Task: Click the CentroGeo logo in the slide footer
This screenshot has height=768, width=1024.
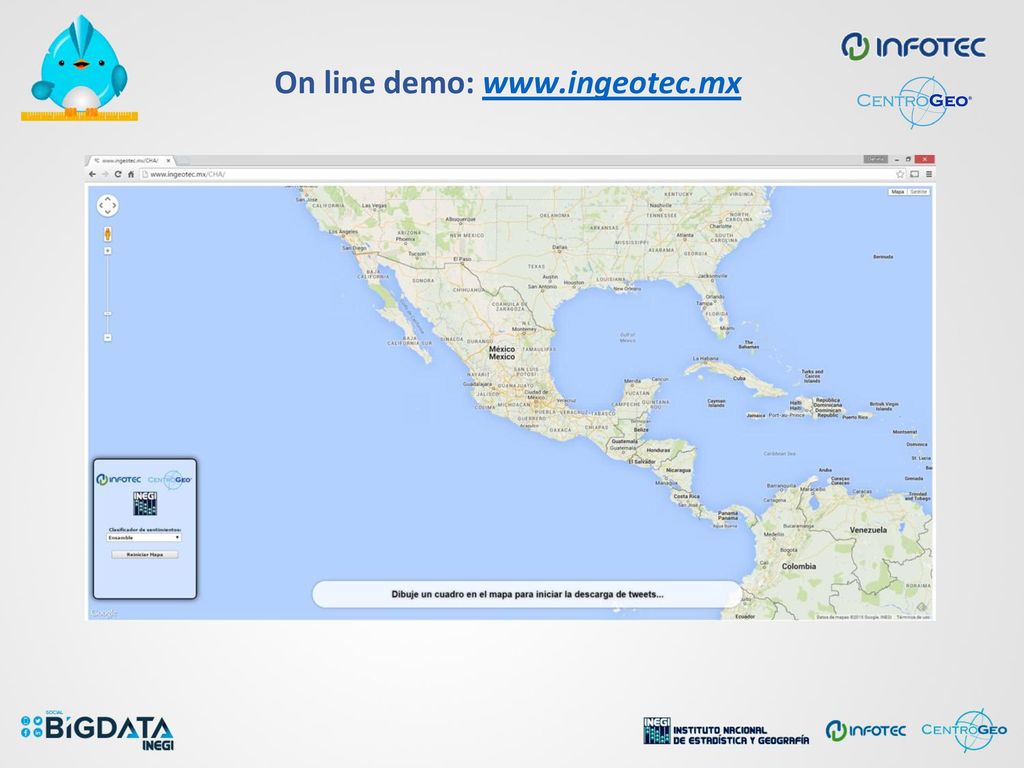Action: point(964,730)
